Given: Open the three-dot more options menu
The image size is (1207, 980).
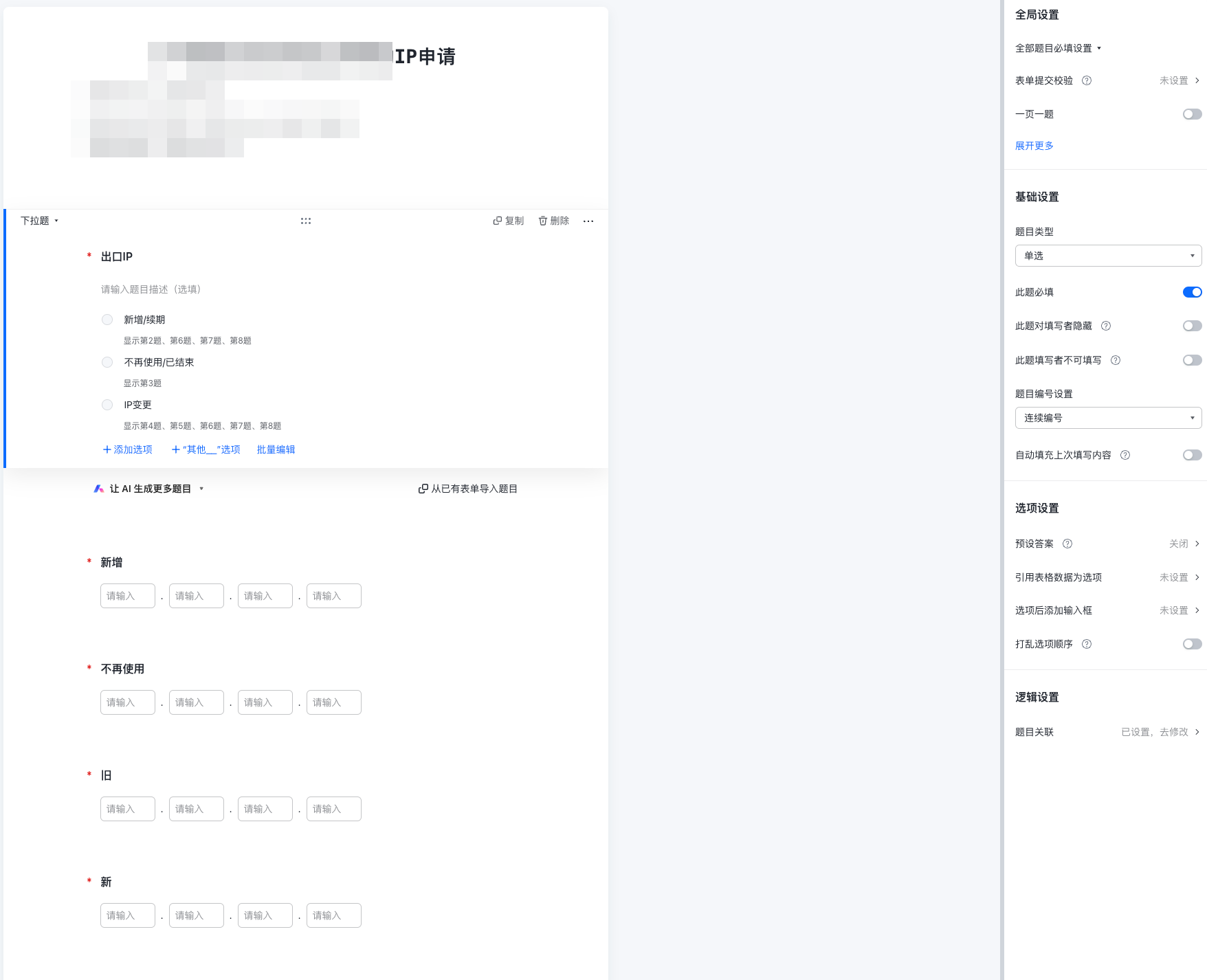Looking at the screenshot, I should (x=588, y=221).
